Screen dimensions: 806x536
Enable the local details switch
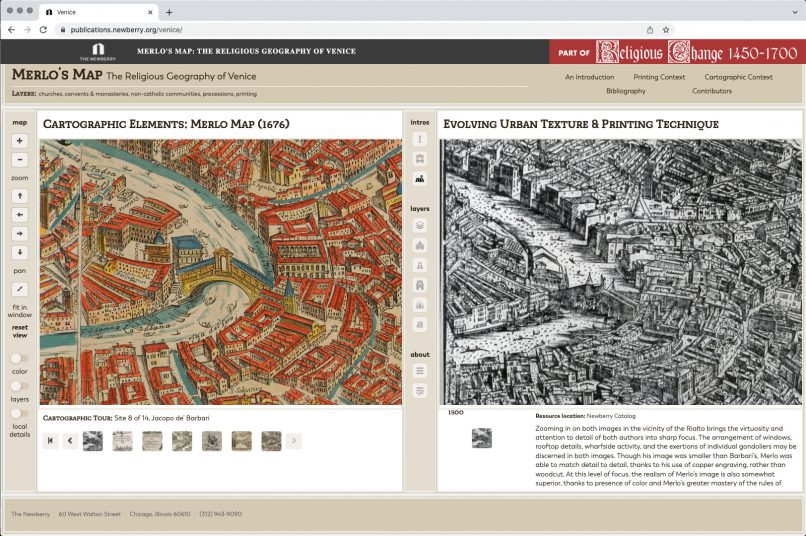(x=18, y=415)
